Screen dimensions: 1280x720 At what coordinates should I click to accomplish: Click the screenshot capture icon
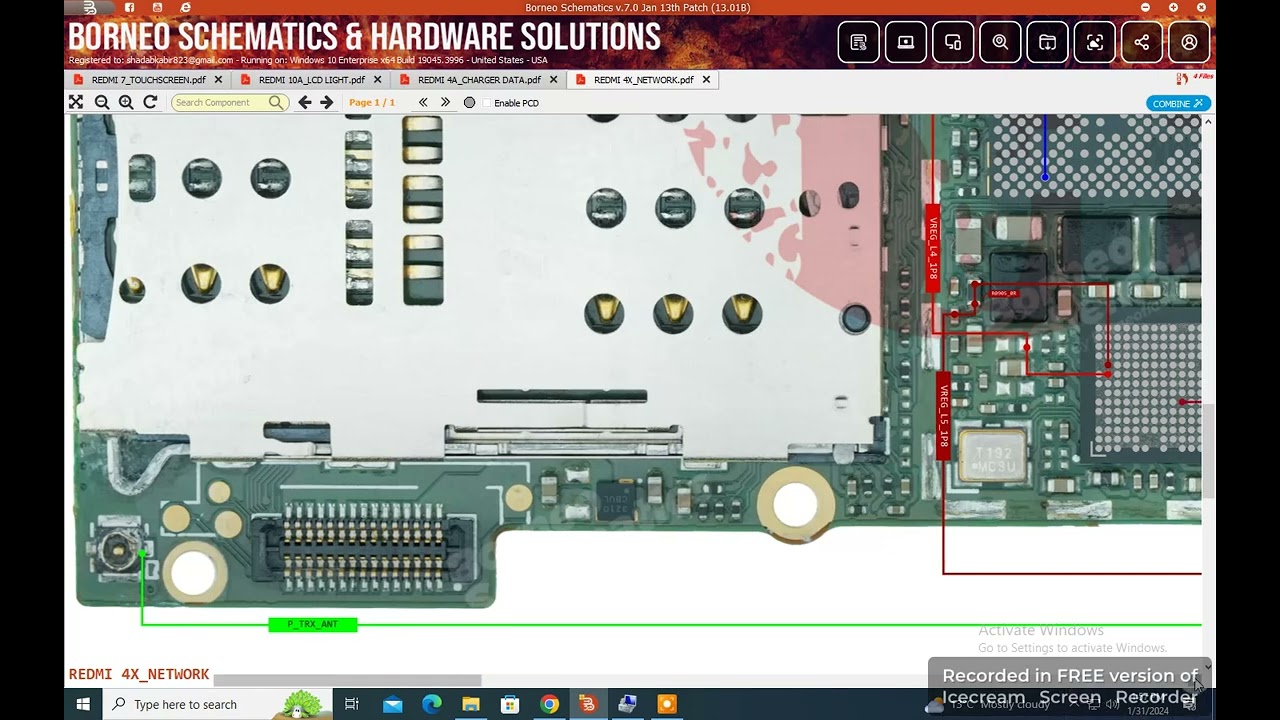tap(1095, 42)
